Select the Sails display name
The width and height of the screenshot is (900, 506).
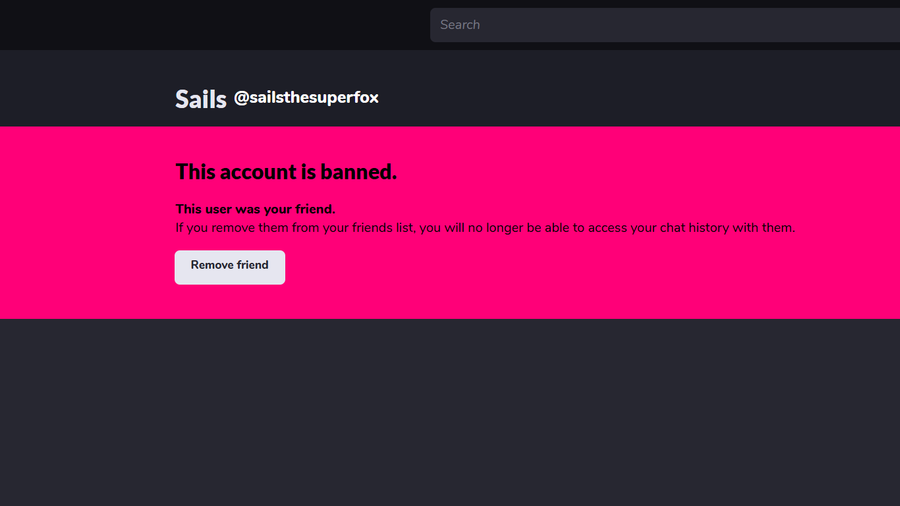pos(201,99)
